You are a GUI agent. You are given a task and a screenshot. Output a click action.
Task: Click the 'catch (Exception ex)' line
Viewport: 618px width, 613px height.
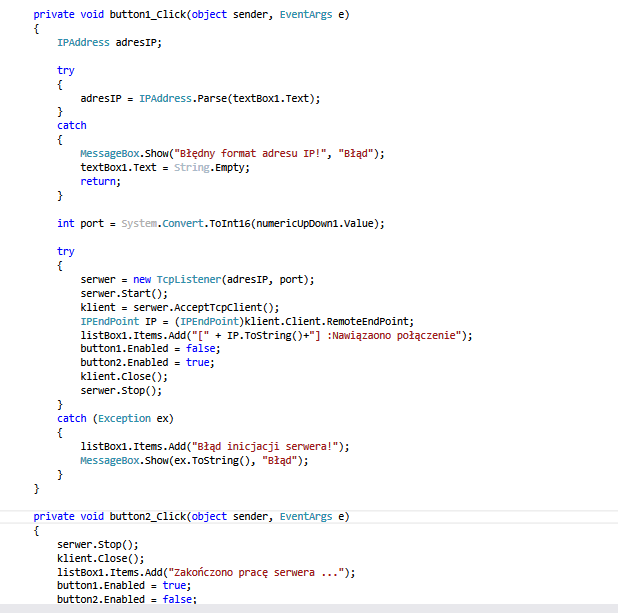tap(115, 419)
